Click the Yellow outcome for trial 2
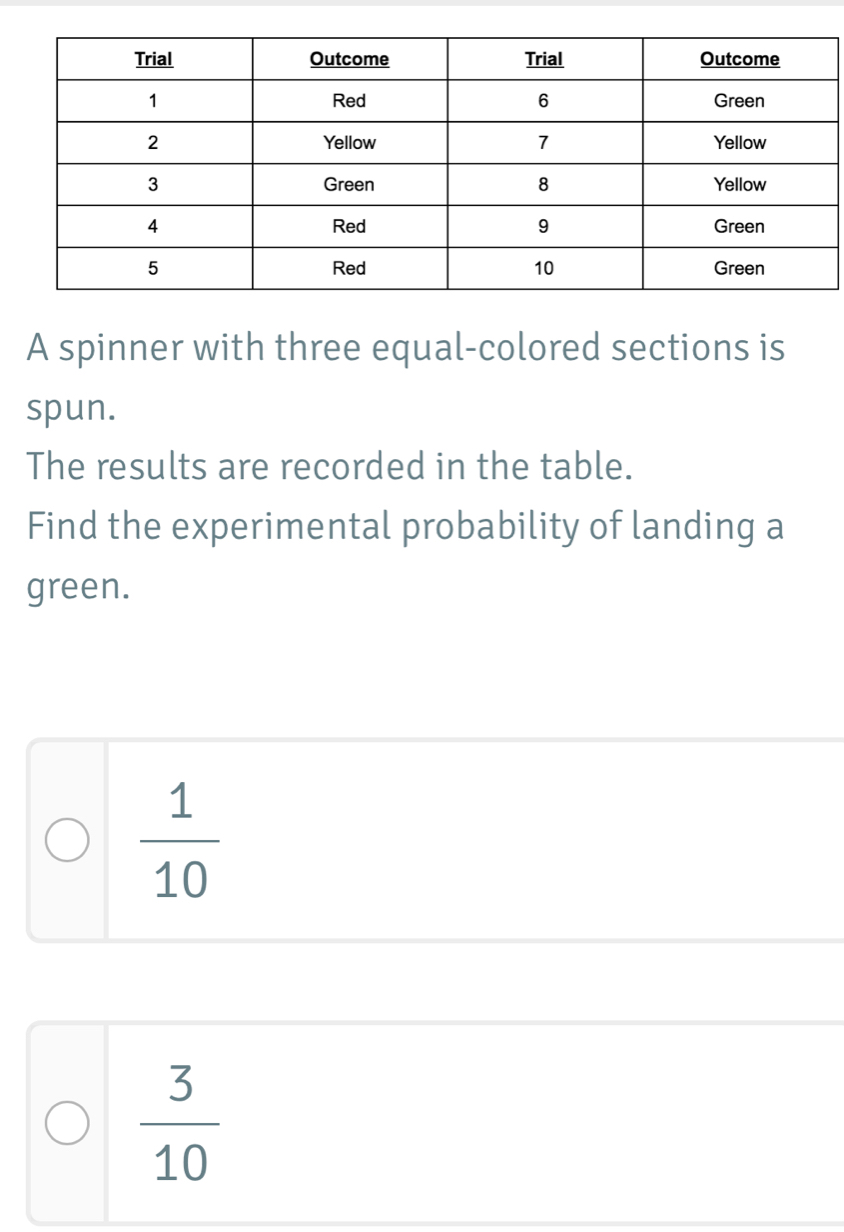Screen dimensions: 844x1232 pyautogui.click(x=349, y=143)
